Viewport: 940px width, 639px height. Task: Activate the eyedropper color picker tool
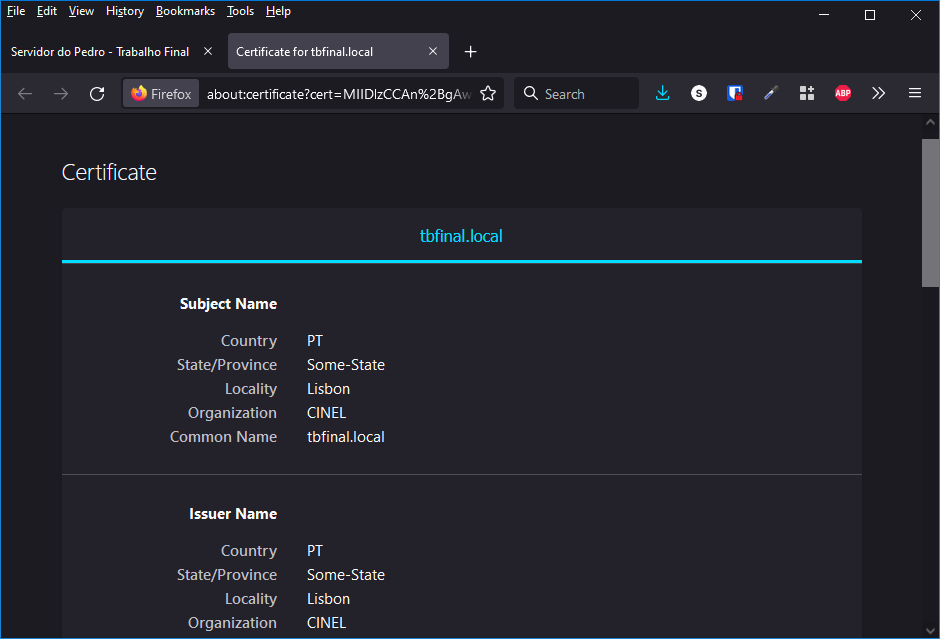coord(770,93)
